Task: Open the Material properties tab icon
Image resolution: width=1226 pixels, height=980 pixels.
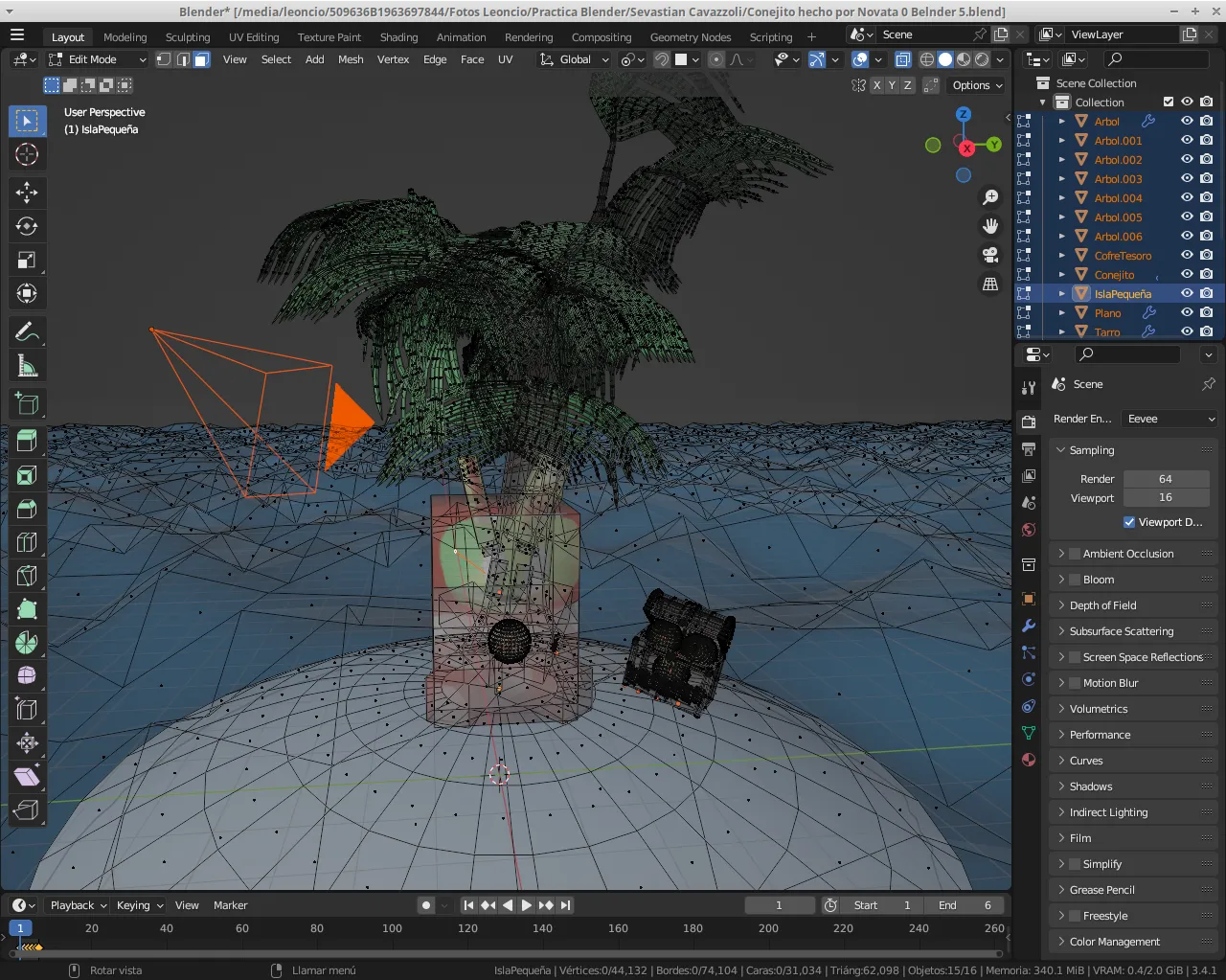Action: [1029, 760]
